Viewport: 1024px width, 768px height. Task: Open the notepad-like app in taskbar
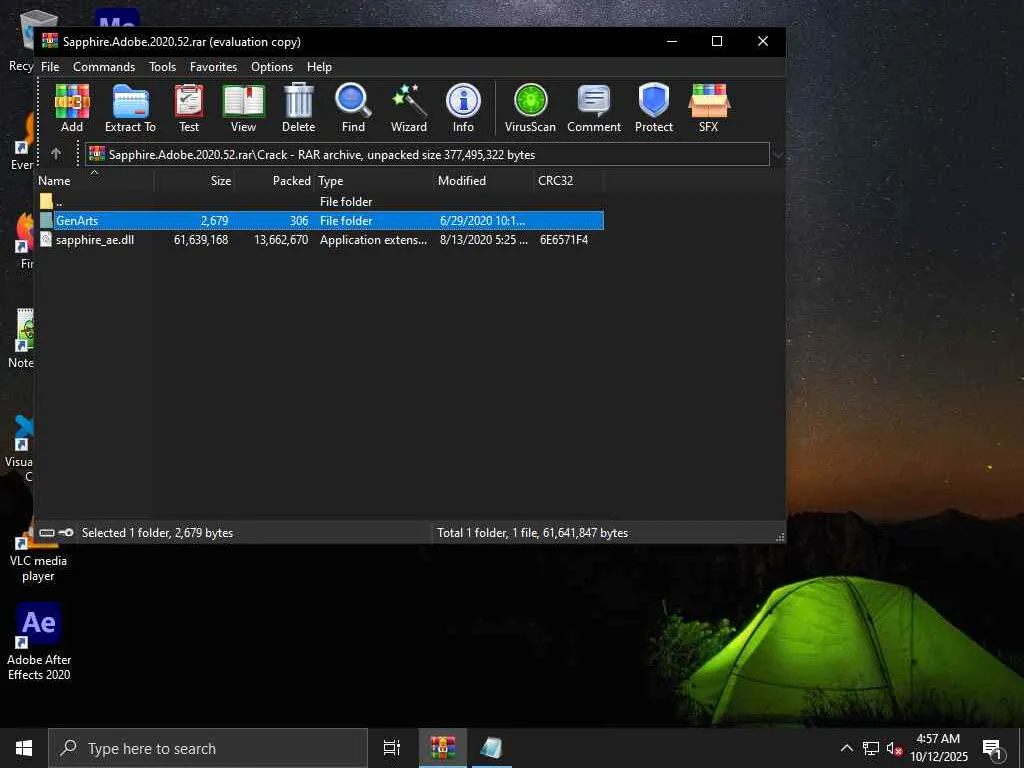[491, 748]
